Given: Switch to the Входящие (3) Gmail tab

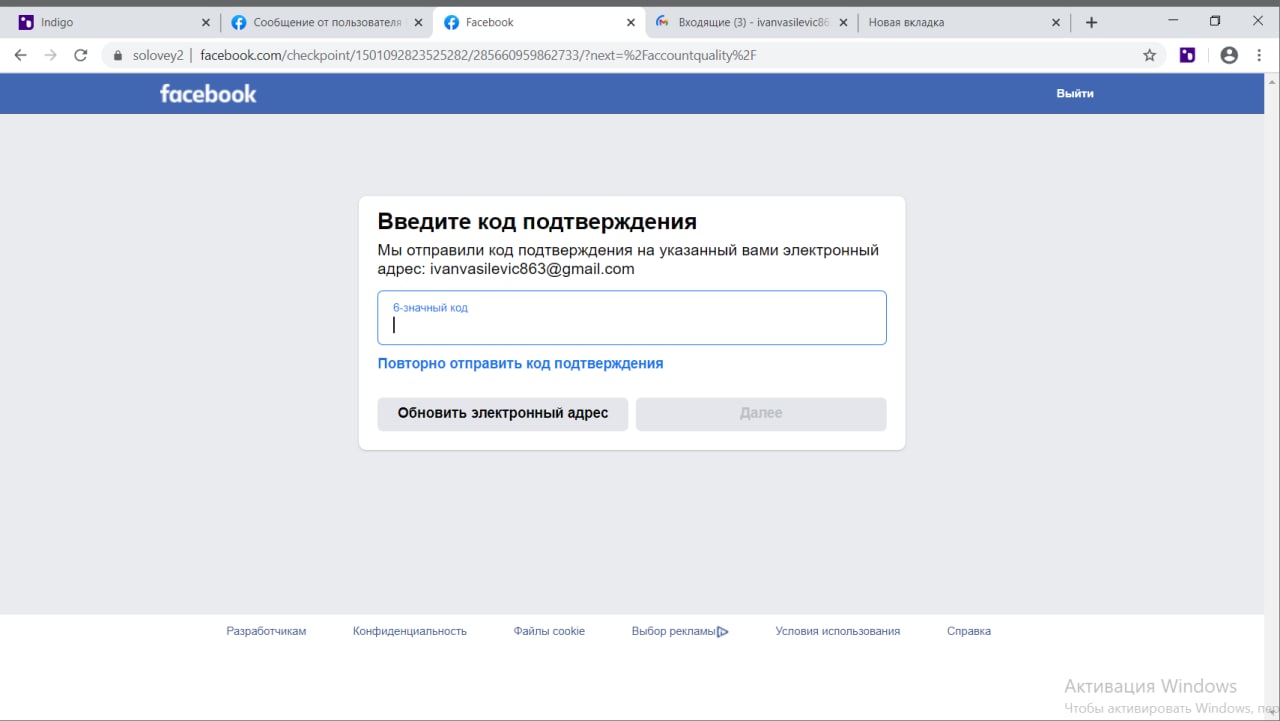Looking at the screenshot, I should [x=750, y=22].
